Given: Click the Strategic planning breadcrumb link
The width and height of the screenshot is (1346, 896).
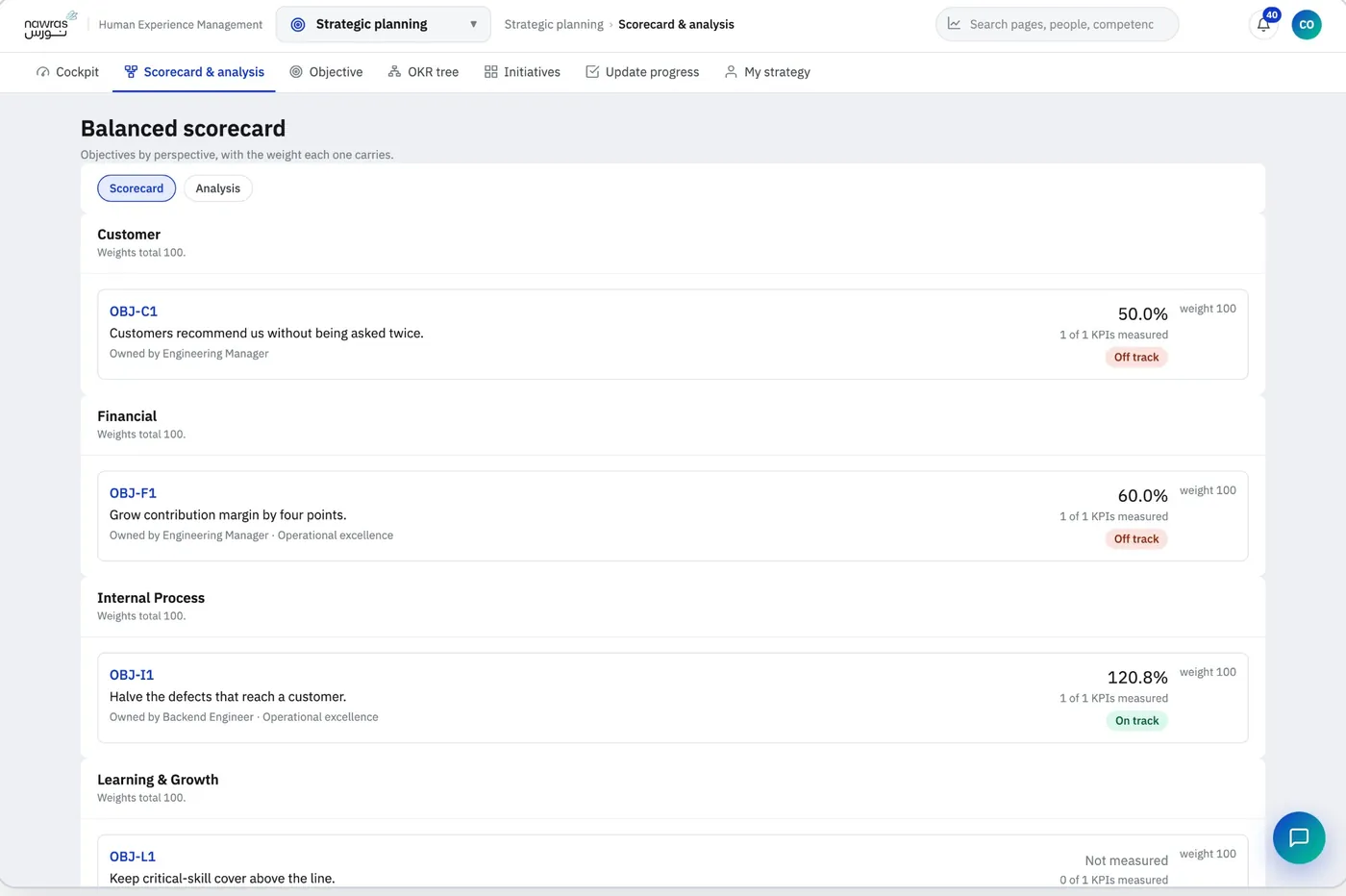Looking at the screenshot, I should point(554,25).
